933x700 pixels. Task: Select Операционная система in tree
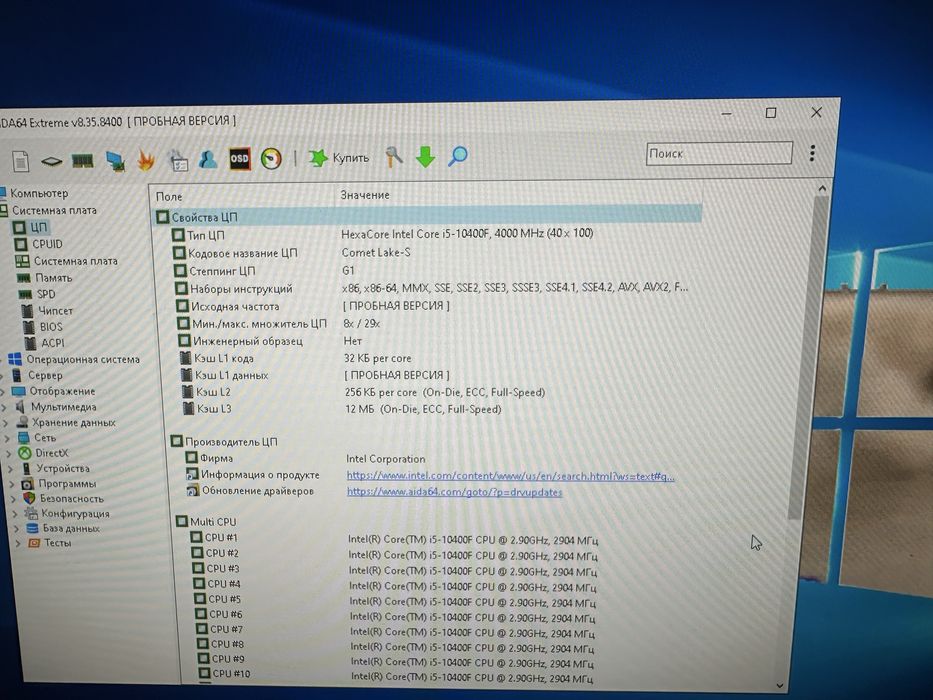click(83, 359)
